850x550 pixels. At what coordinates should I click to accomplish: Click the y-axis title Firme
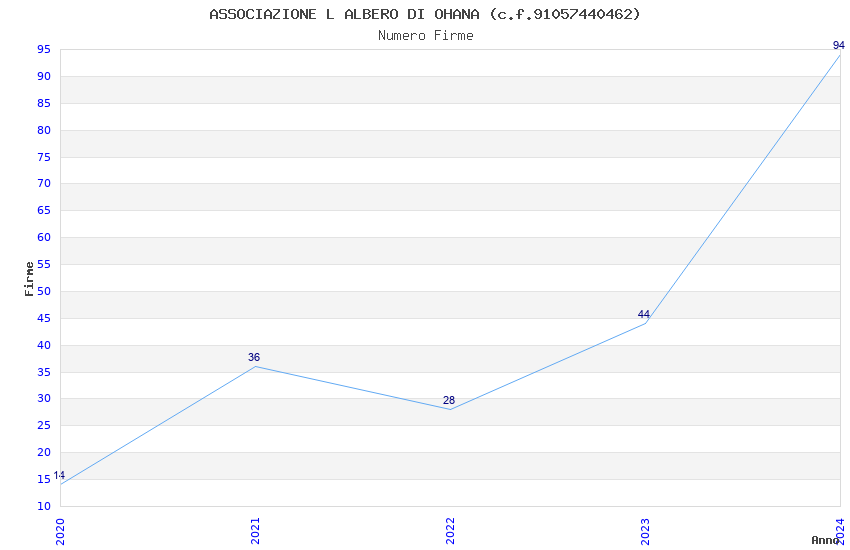29,279
